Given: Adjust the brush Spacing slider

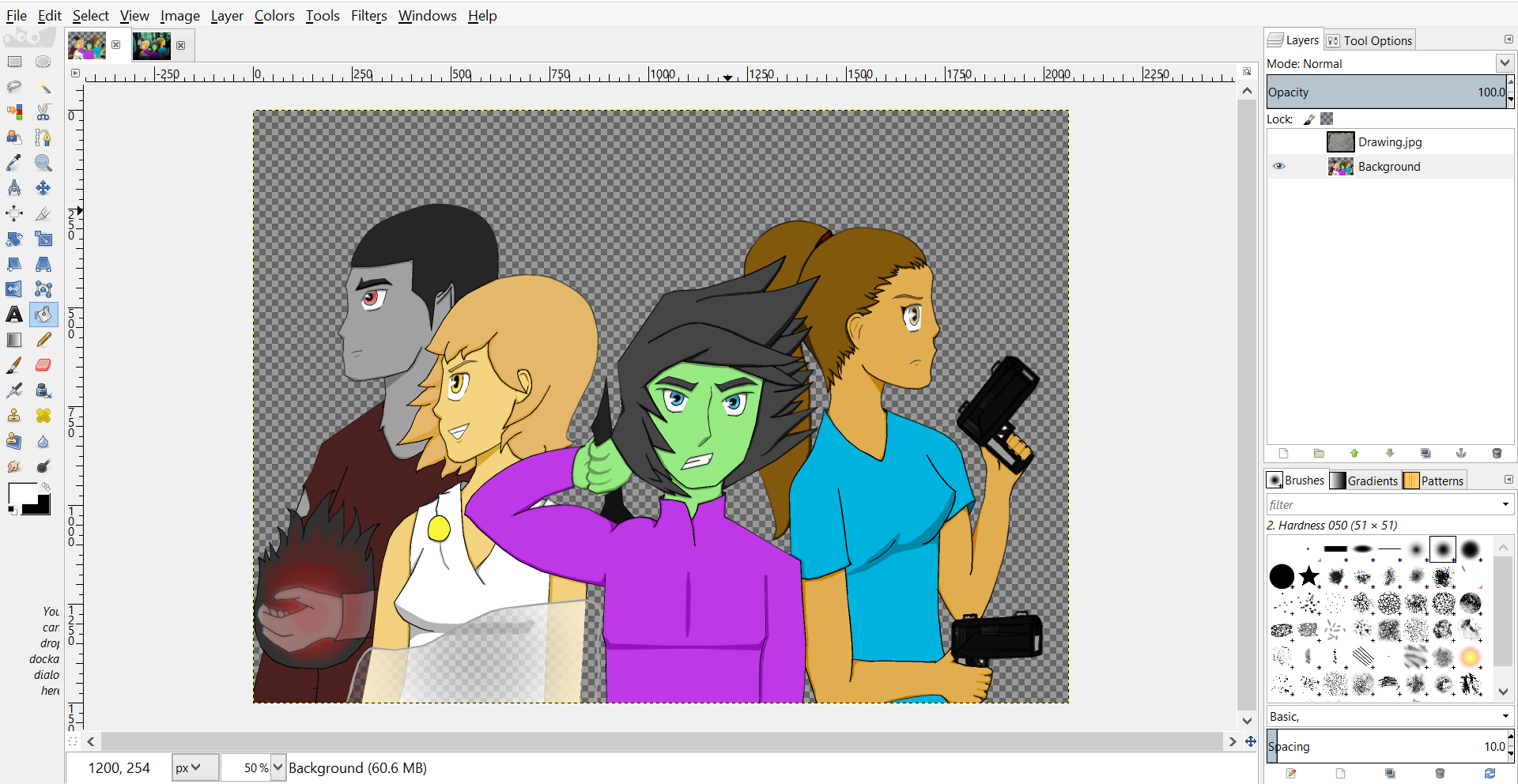Looking at the screenshot, I should (1386, 746).
